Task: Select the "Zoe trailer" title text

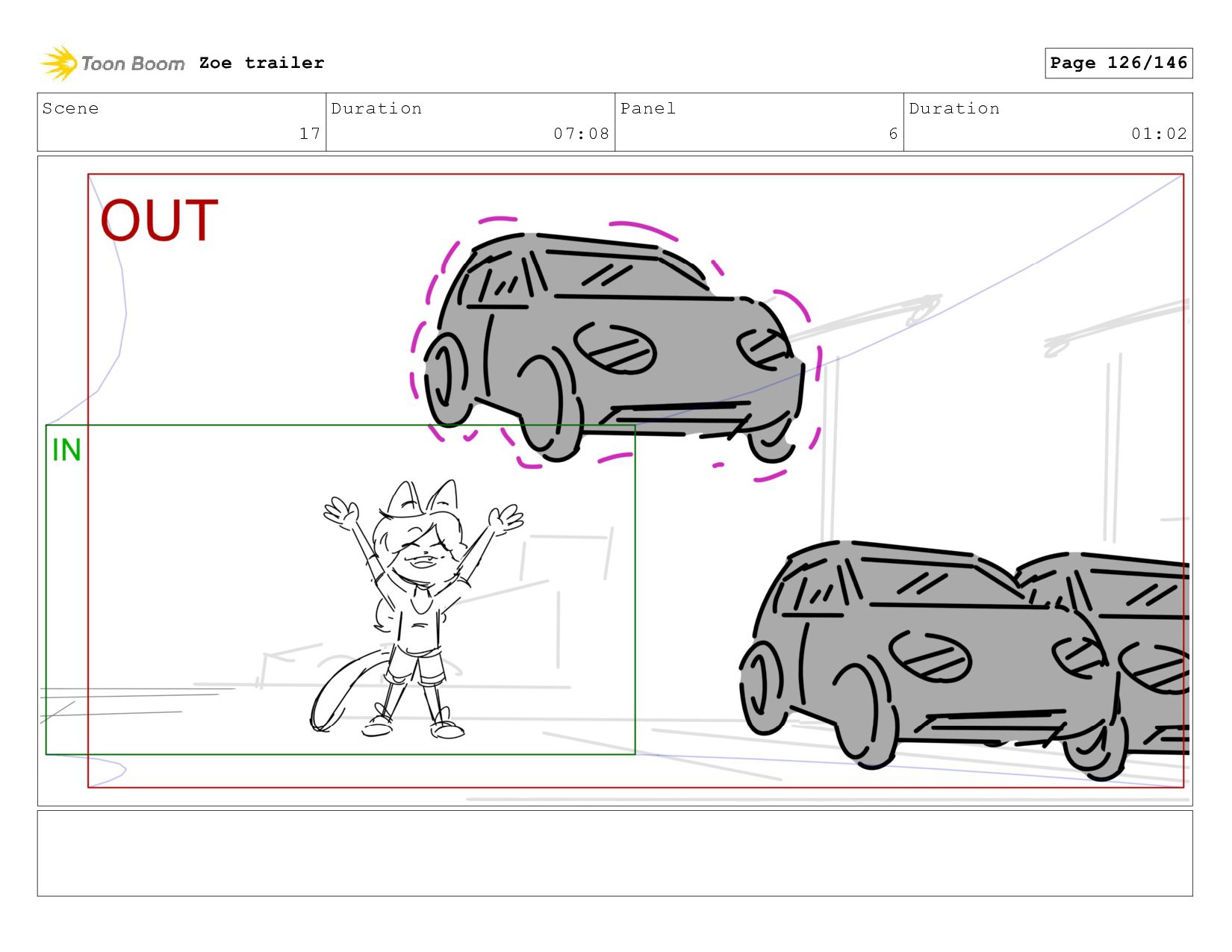Action: point(261,63)
